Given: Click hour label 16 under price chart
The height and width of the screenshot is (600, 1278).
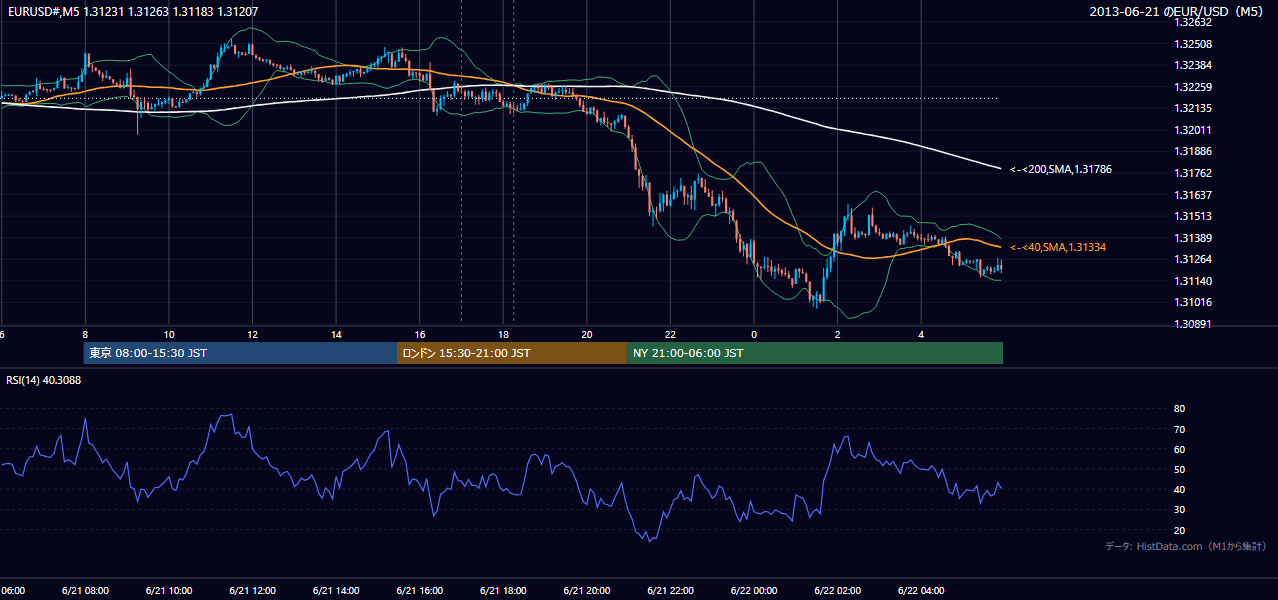Looking at the screenshot, I should point(420,334).
